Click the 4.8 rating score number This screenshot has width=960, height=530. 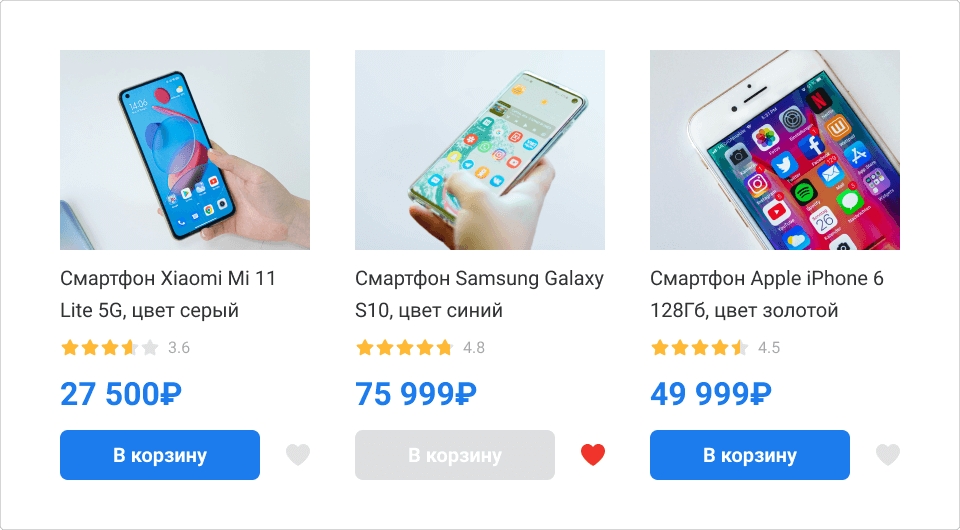[474, 348]
